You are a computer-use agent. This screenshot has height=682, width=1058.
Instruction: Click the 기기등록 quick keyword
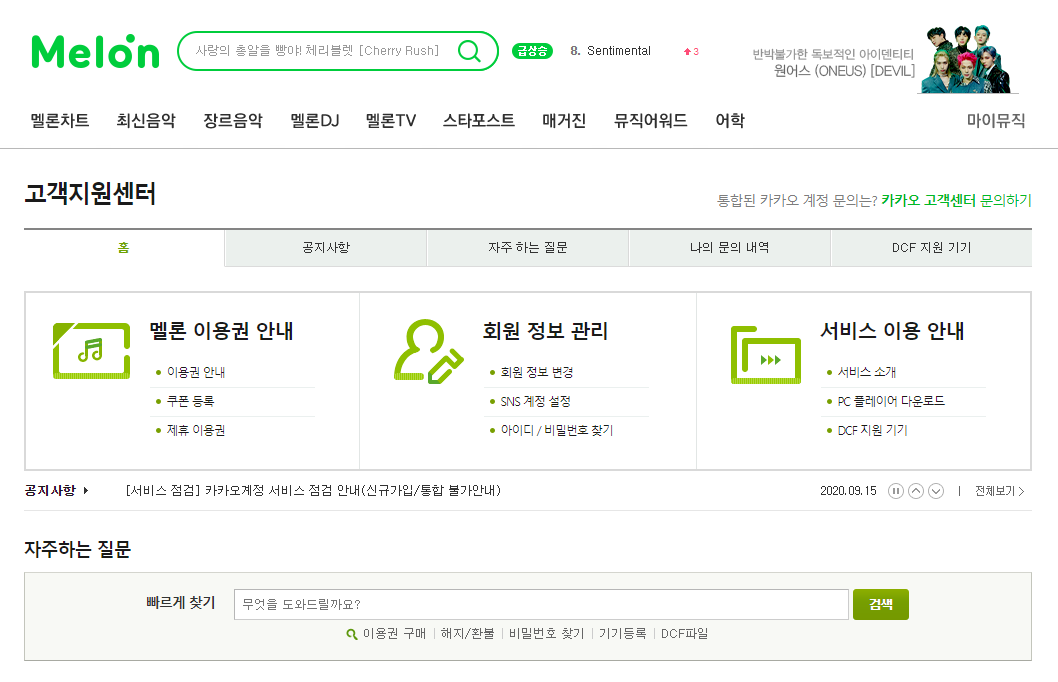coord(623,633)
